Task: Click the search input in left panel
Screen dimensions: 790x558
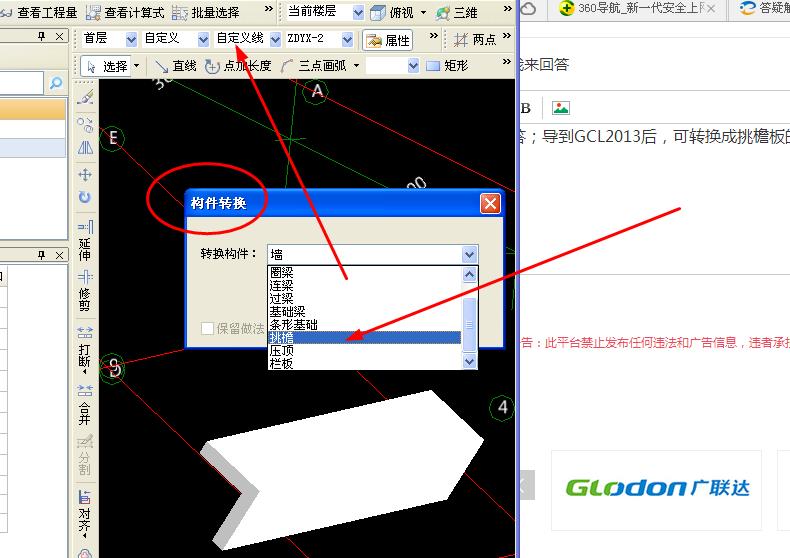Action: point(22,83)
